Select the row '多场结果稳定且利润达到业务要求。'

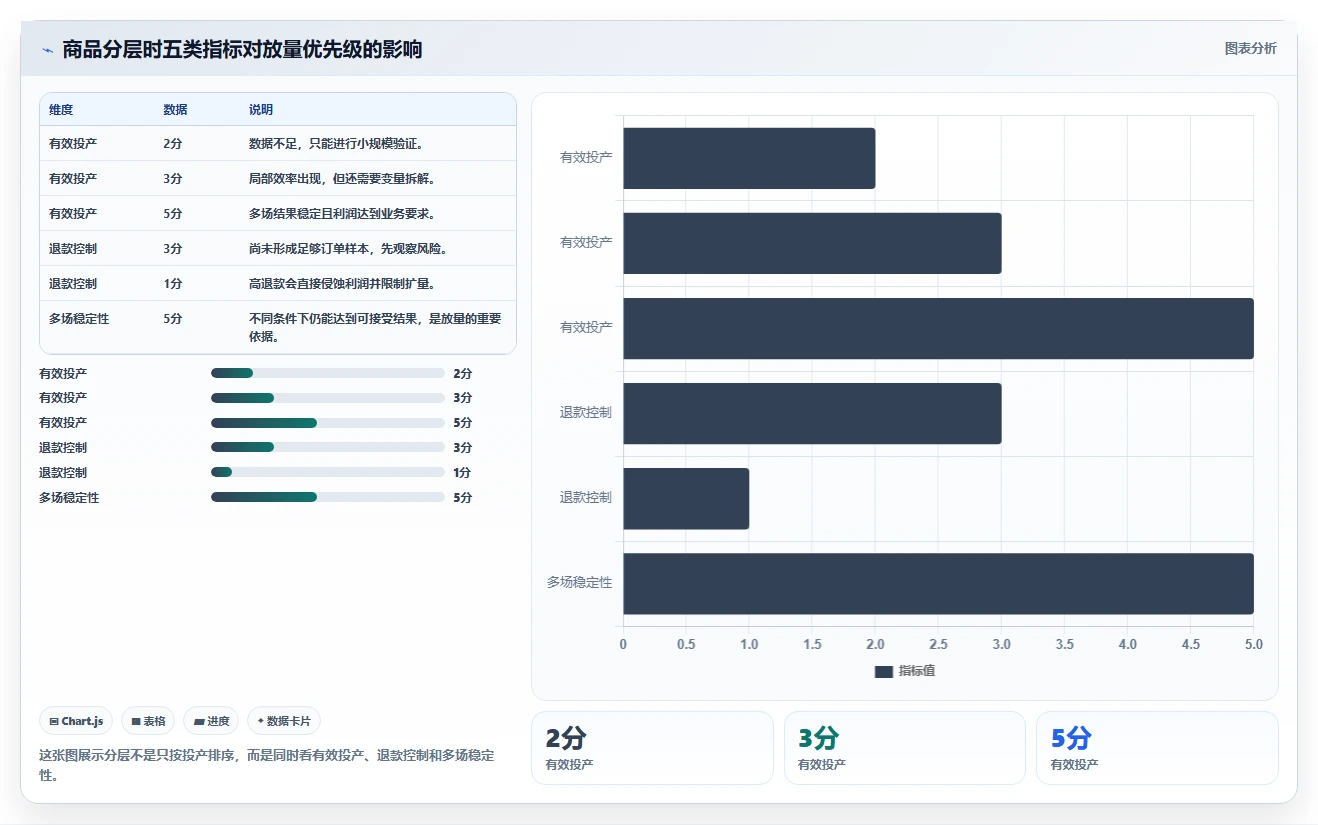(x=278, y=213)
